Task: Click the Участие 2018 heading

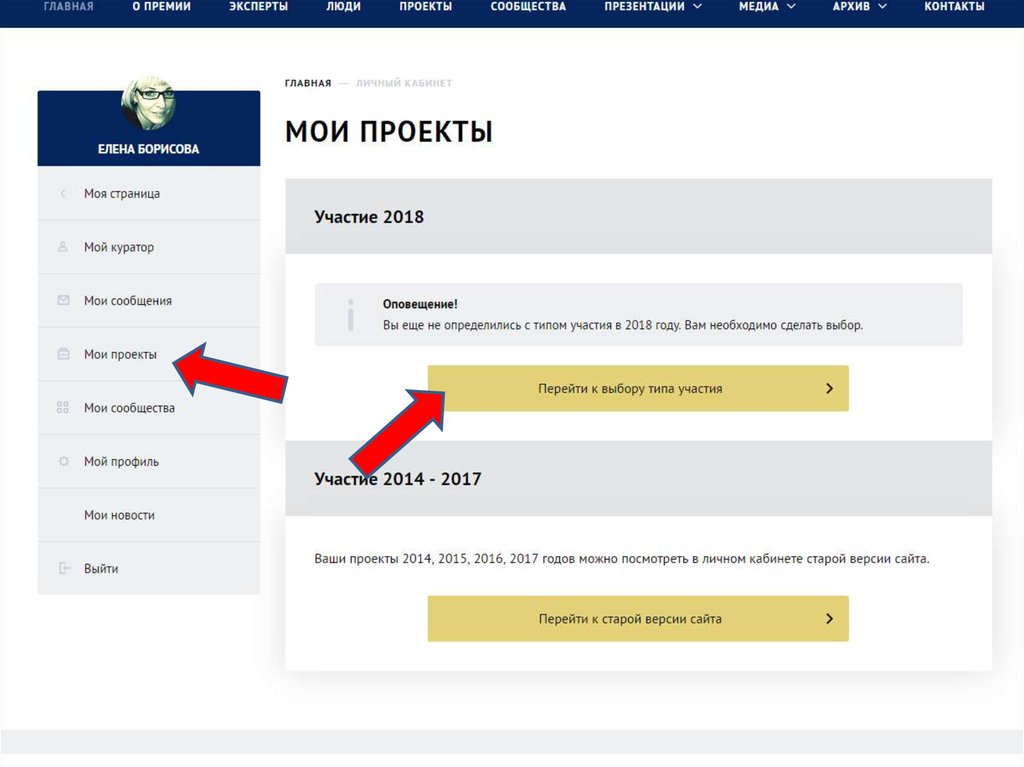Action: pyautogui.click(x=369, y=217)
